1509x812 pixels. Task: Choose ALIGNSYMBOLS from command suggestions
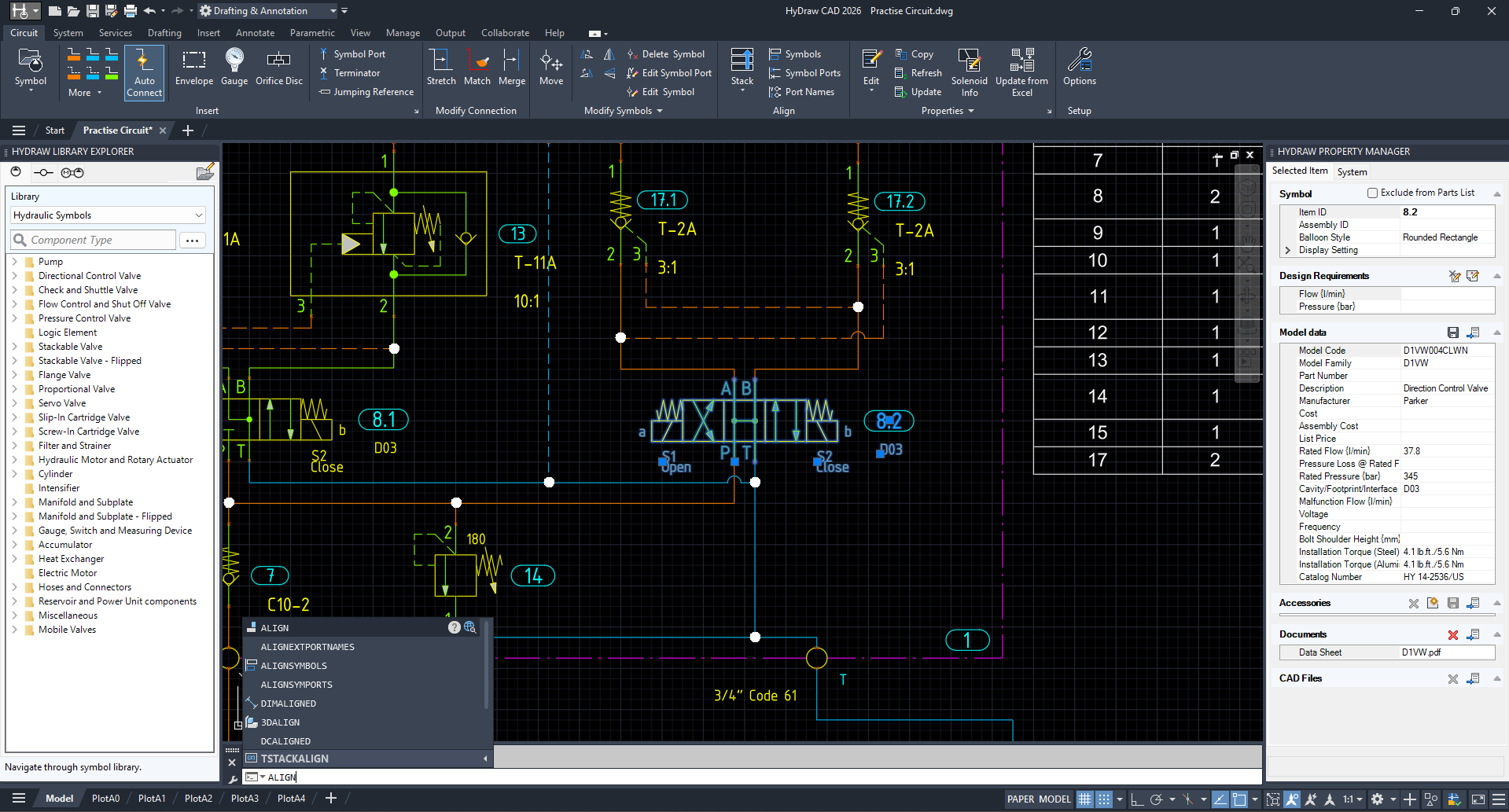(x=294, y=665)
